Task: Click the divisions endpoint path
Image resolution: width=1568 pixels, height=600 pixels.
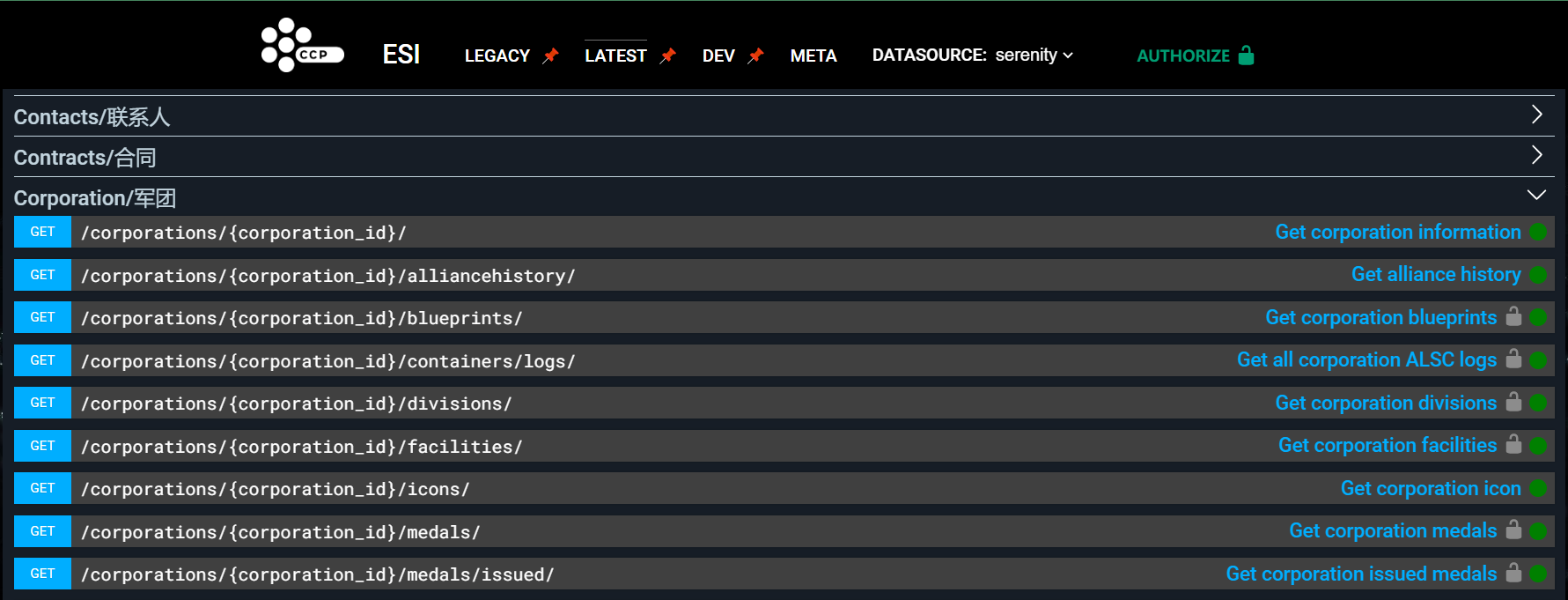Action: [x=297, y=404]
